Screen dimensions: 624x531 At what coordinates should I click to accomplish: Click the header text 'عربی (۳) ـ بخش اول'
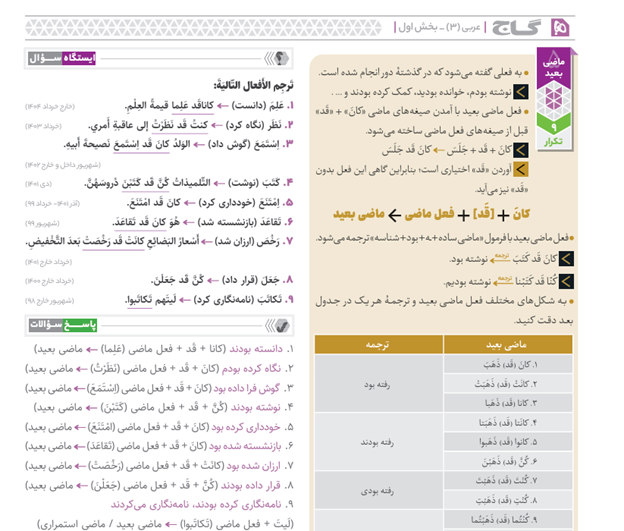(x=439, y=27)
